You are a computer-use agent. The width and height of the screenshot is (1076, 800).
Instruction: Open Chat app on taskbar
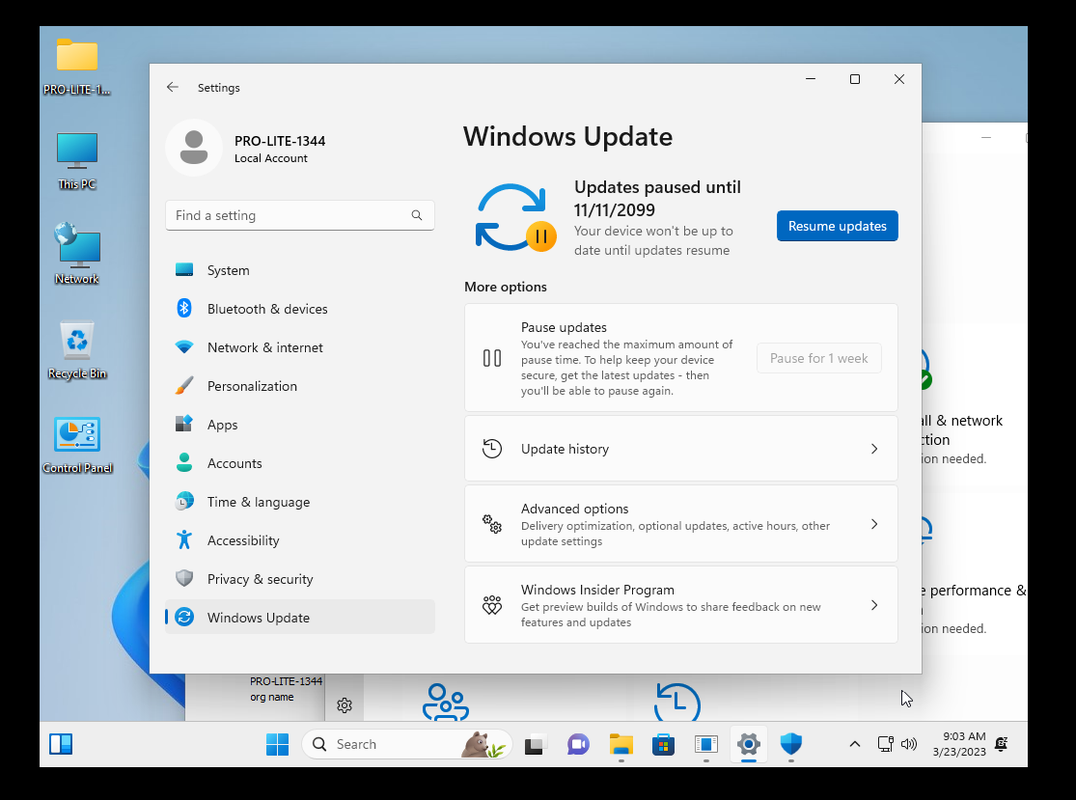tap(578, 744)
